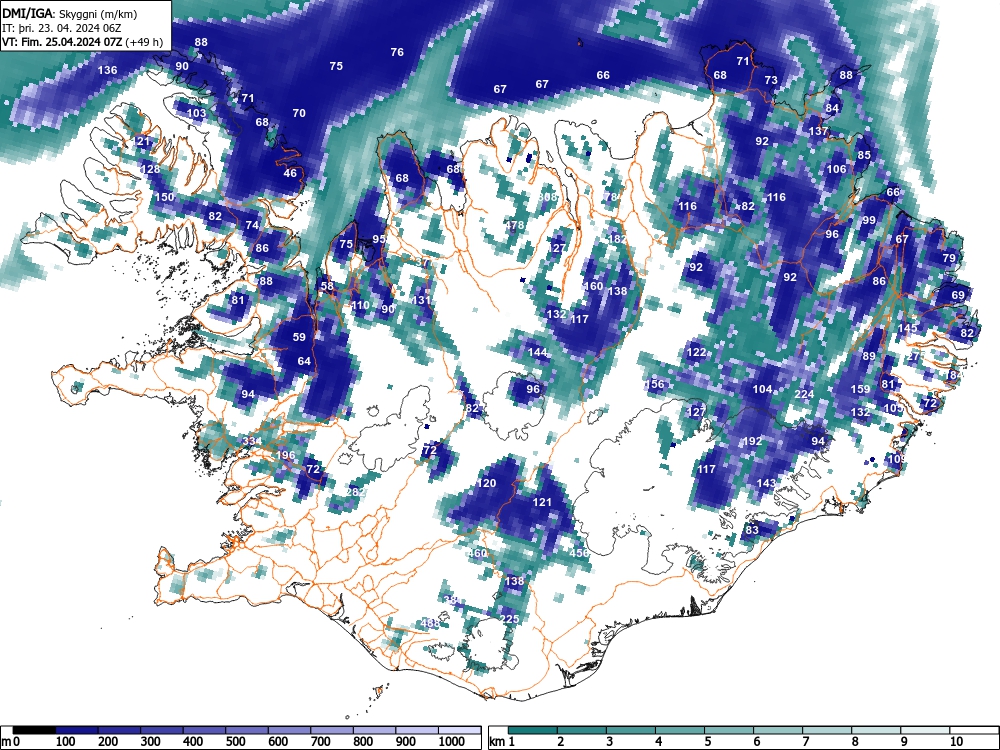Click the '110' visibility value

[360, 305]
